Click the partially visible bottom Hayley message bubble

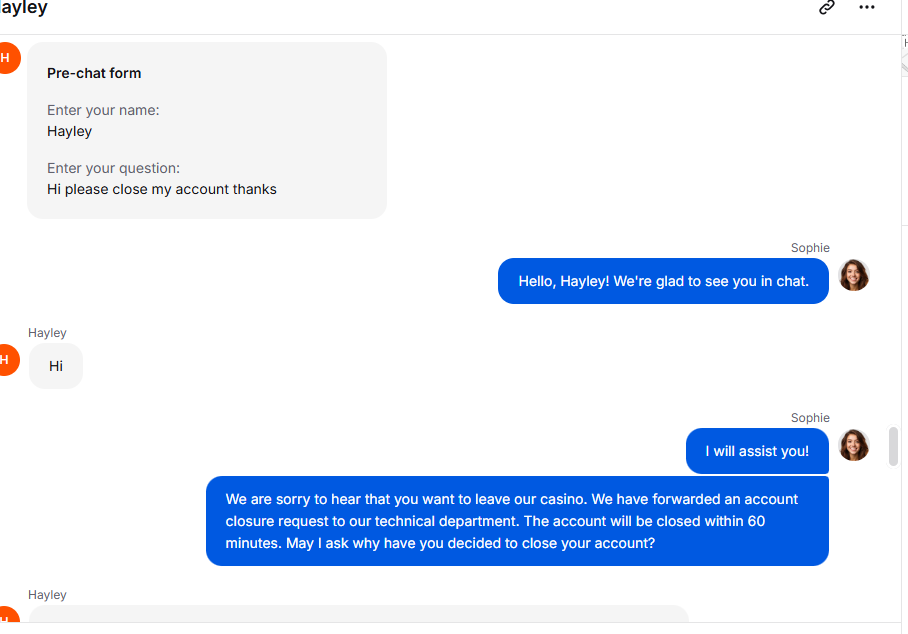click(358, 614)
